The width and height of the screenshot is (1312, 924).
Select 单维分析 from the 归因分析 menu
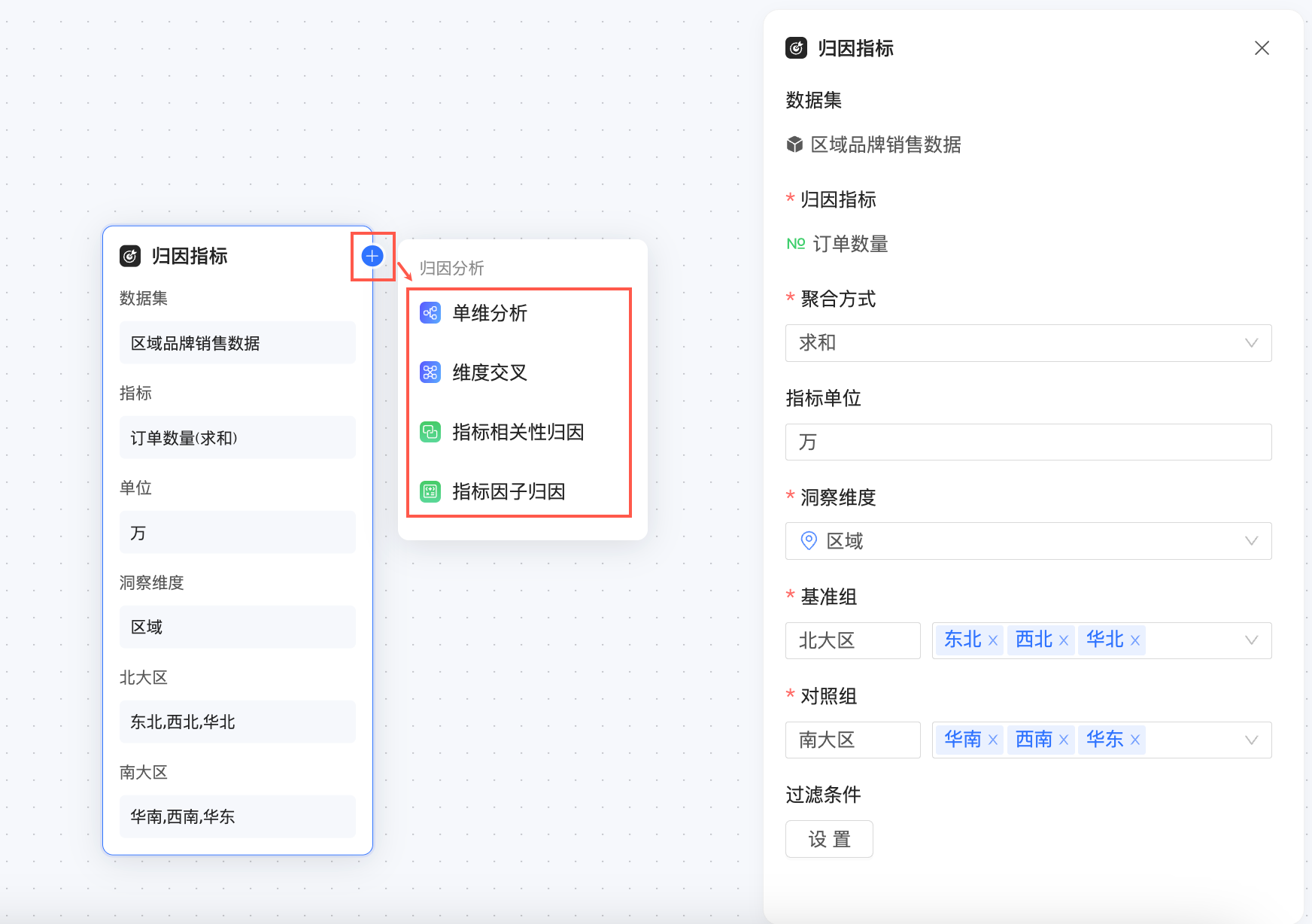pyautogui.click(x=519, y=313)
